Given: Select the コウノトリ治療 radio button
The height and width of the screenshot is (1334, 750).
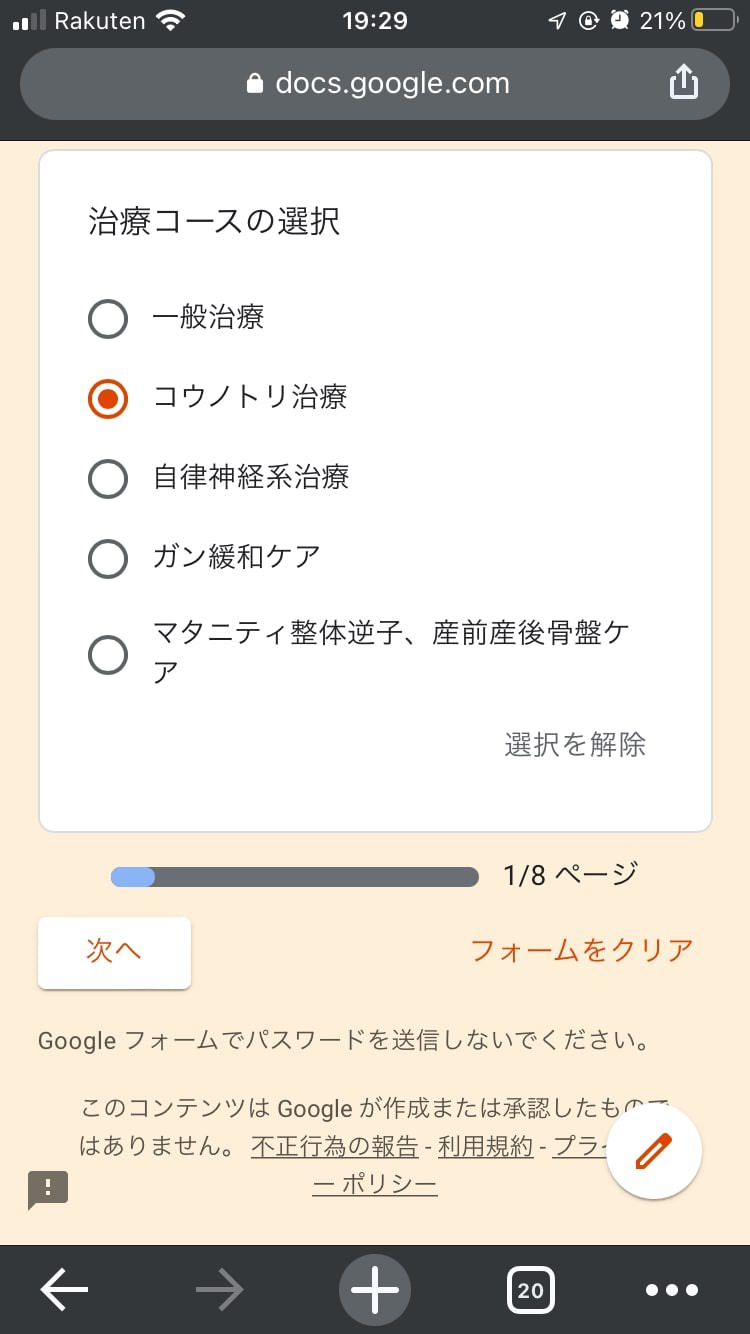Looking at the screenshot, I should point(108,398).
